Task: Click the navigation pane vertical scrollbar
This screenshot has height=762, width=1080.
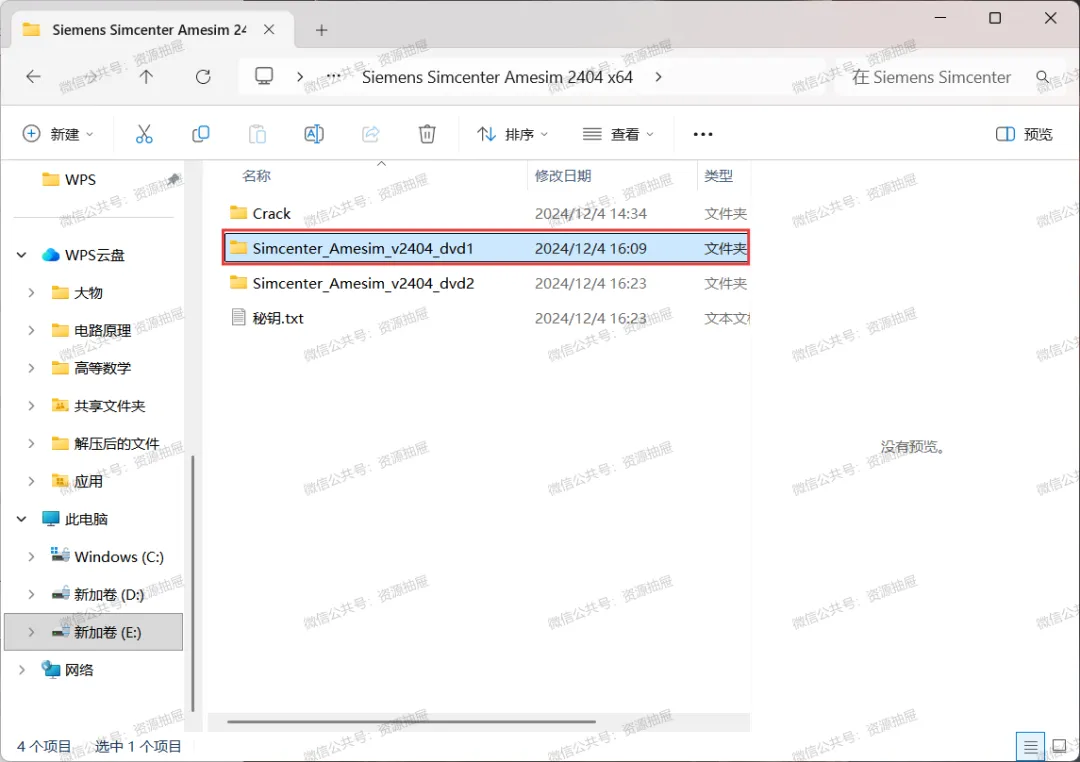Action: click(192, 583)
